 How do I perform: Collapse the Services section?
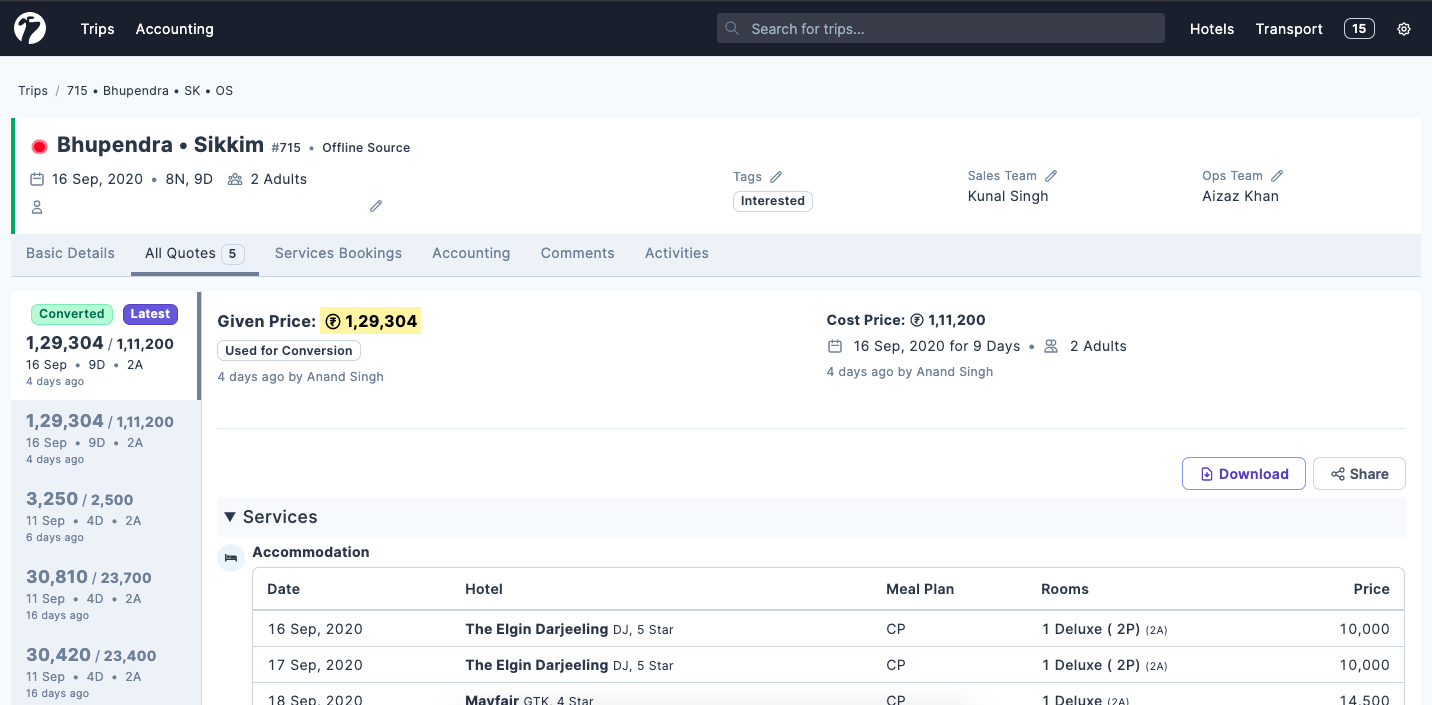coord(230,517)
